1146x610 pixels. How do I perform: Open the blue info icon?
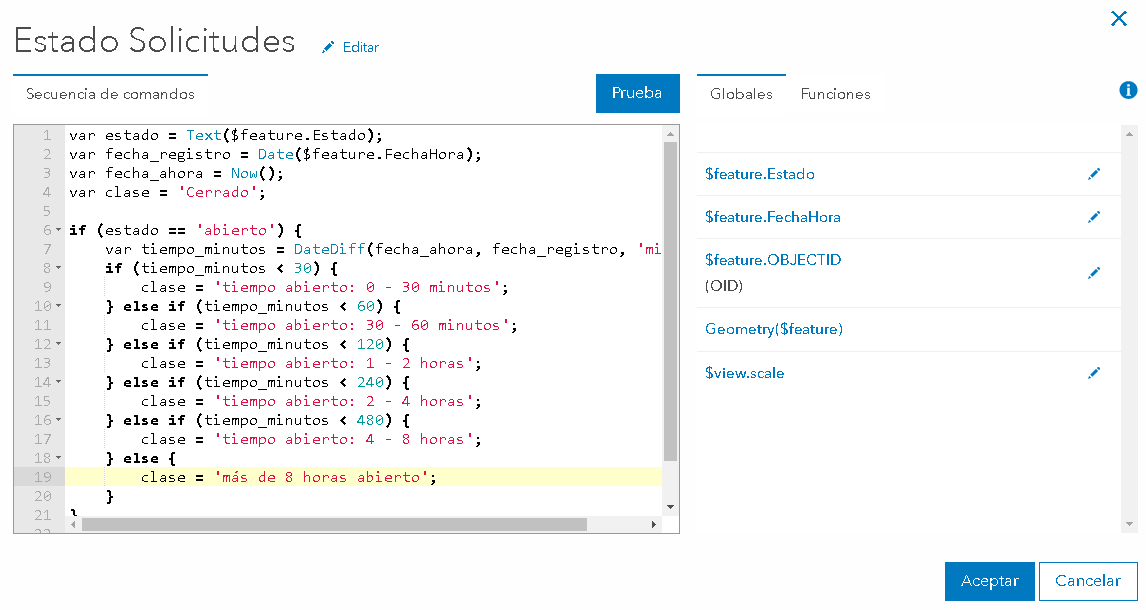click(x=1128, y=90)
